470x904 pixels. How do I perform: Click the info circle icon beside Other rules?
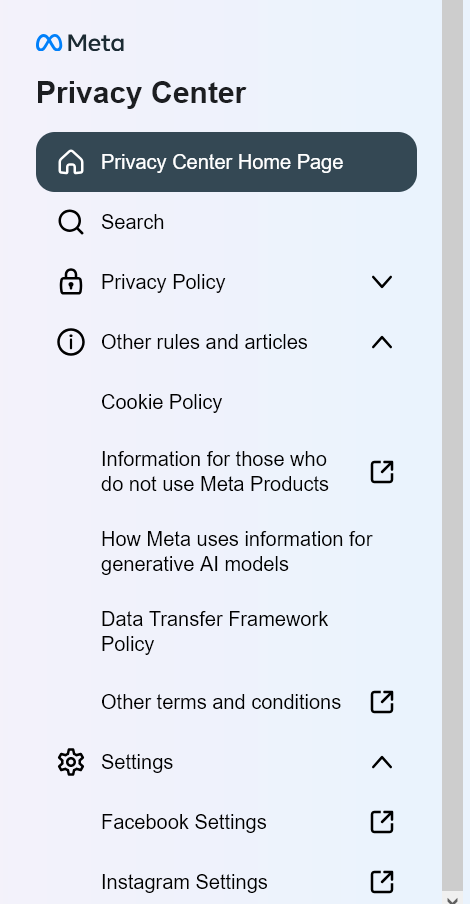tap(71, 342)
